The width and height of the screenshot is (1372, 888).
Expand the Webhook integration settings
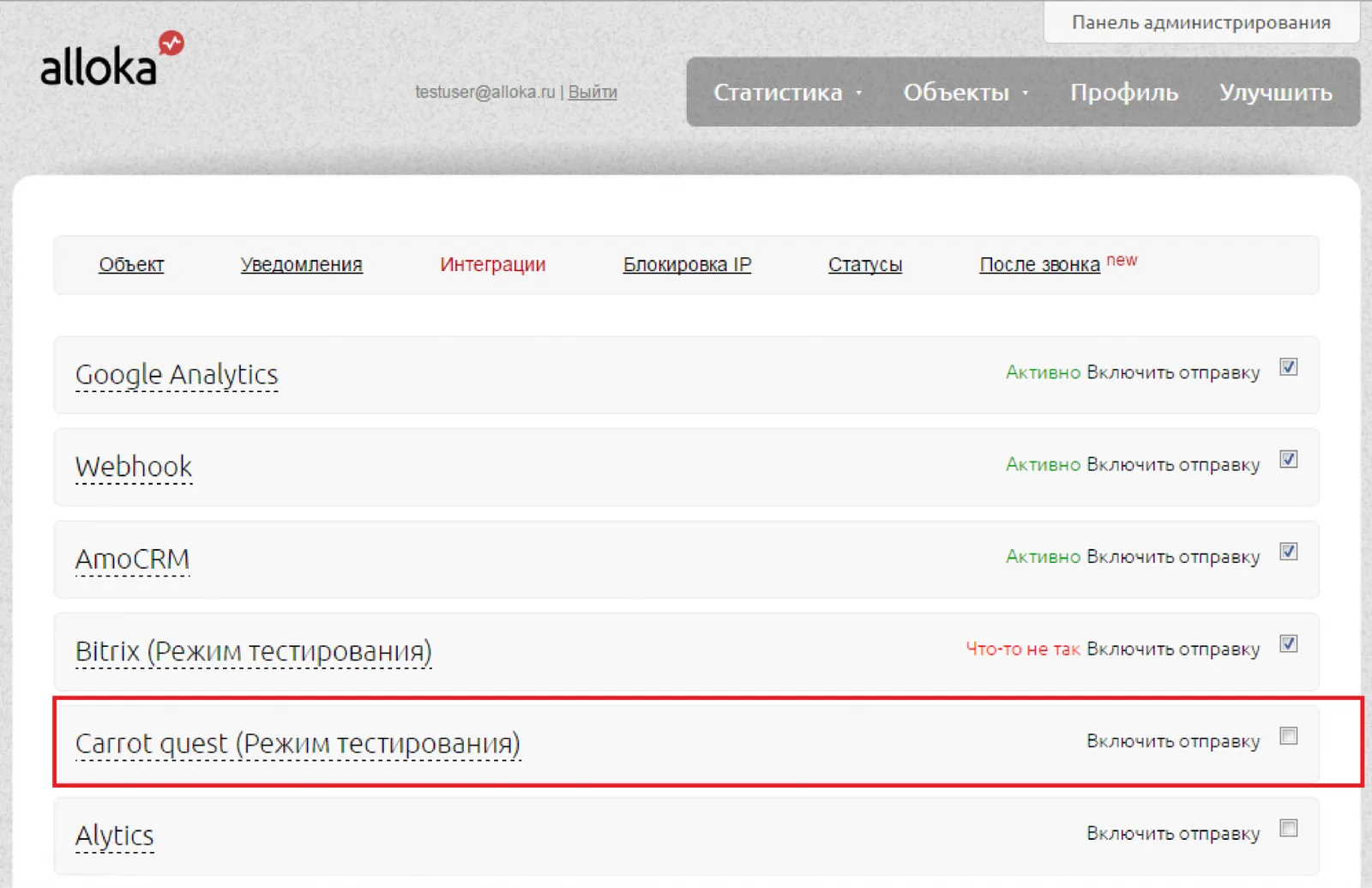pos(134,467)
